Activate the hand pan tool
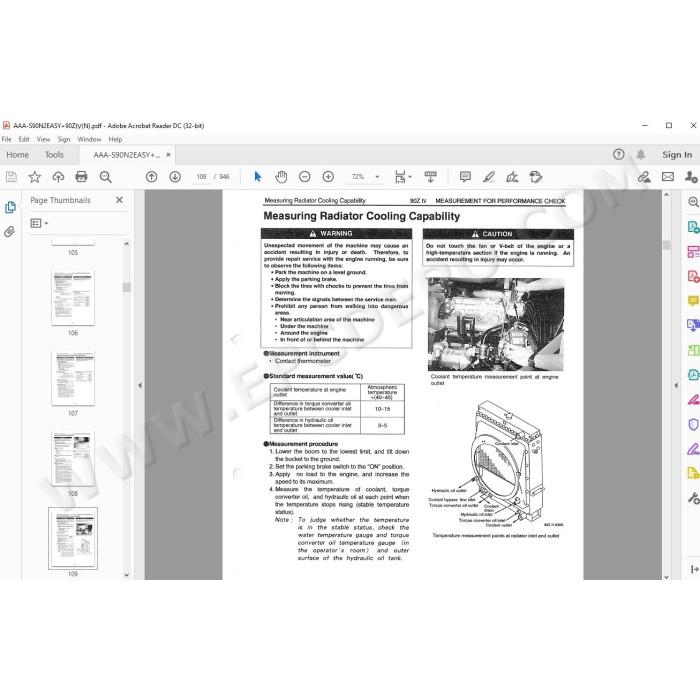This screenshot has width=700, height=700. tap(281, 177)
